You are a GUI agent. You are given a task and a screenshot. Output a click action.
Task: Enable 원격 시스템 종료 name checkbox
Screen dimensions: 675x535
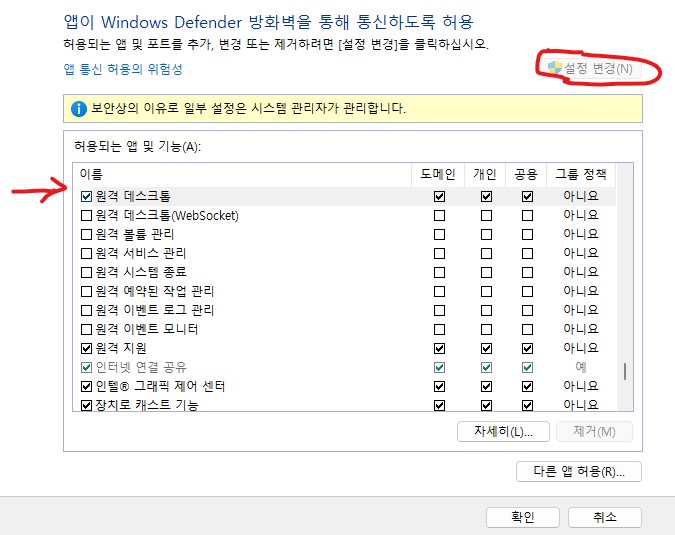(87, 272)
